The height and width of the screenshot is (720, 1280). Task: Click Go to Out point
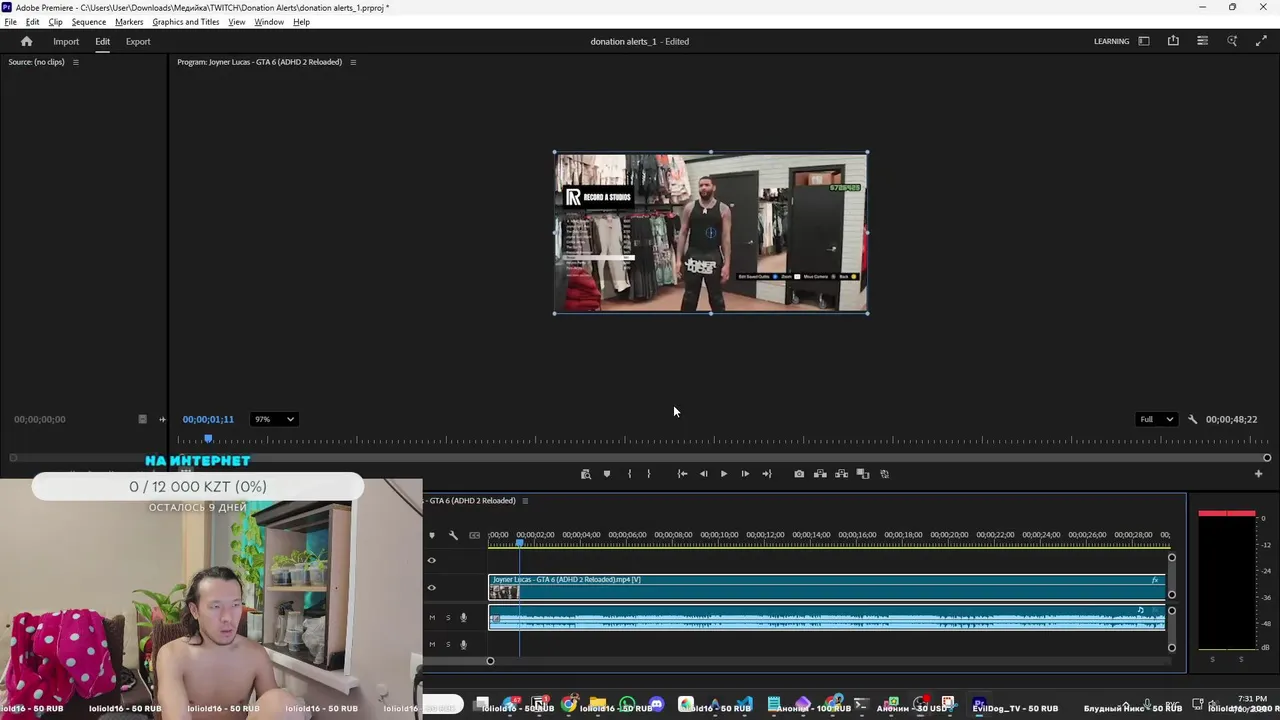pos(767,474)
